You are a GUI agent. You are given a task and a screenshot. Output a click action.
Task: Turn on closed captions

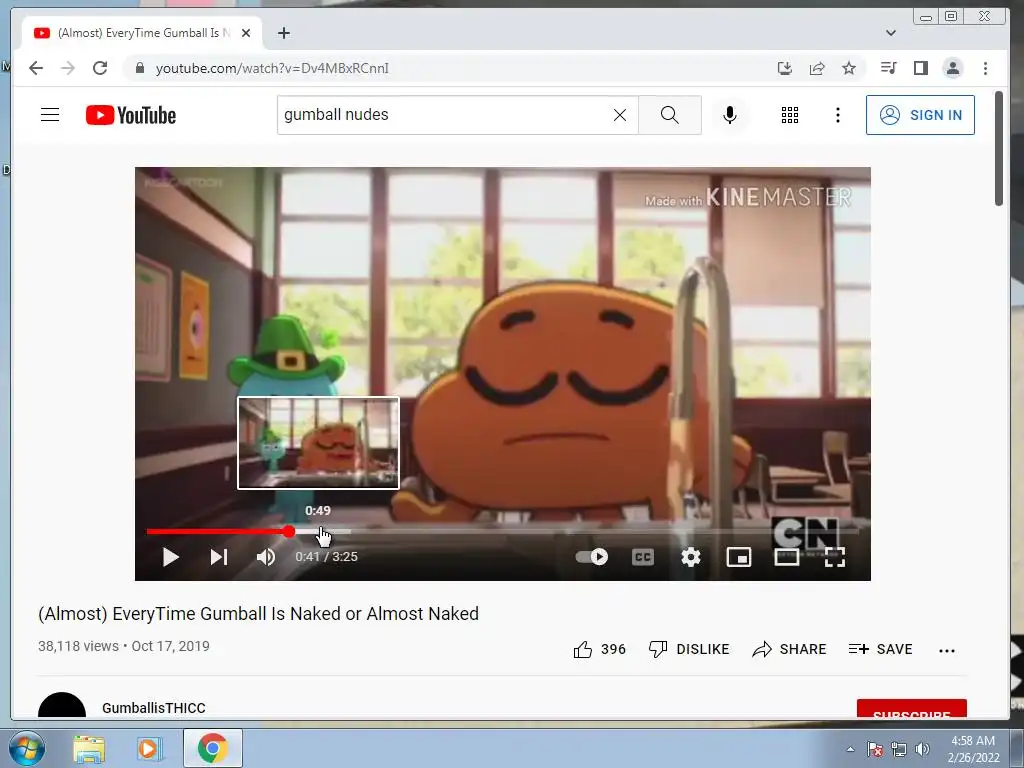pos(643,557)
